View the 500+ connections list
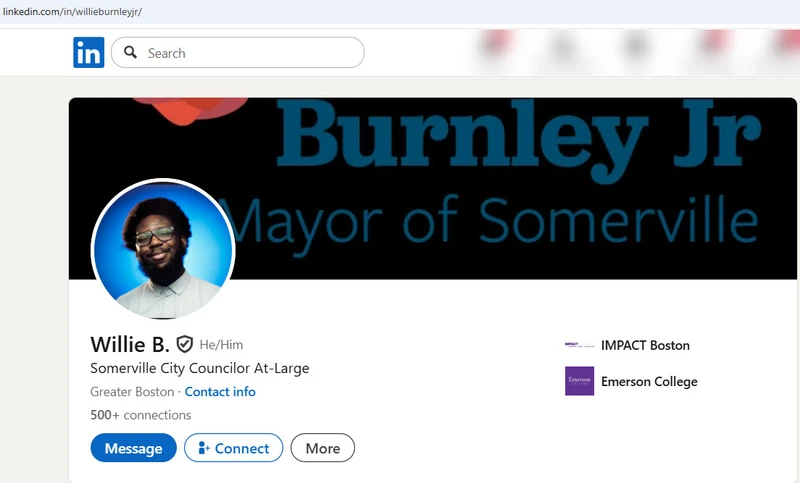 tap(141, 415)
